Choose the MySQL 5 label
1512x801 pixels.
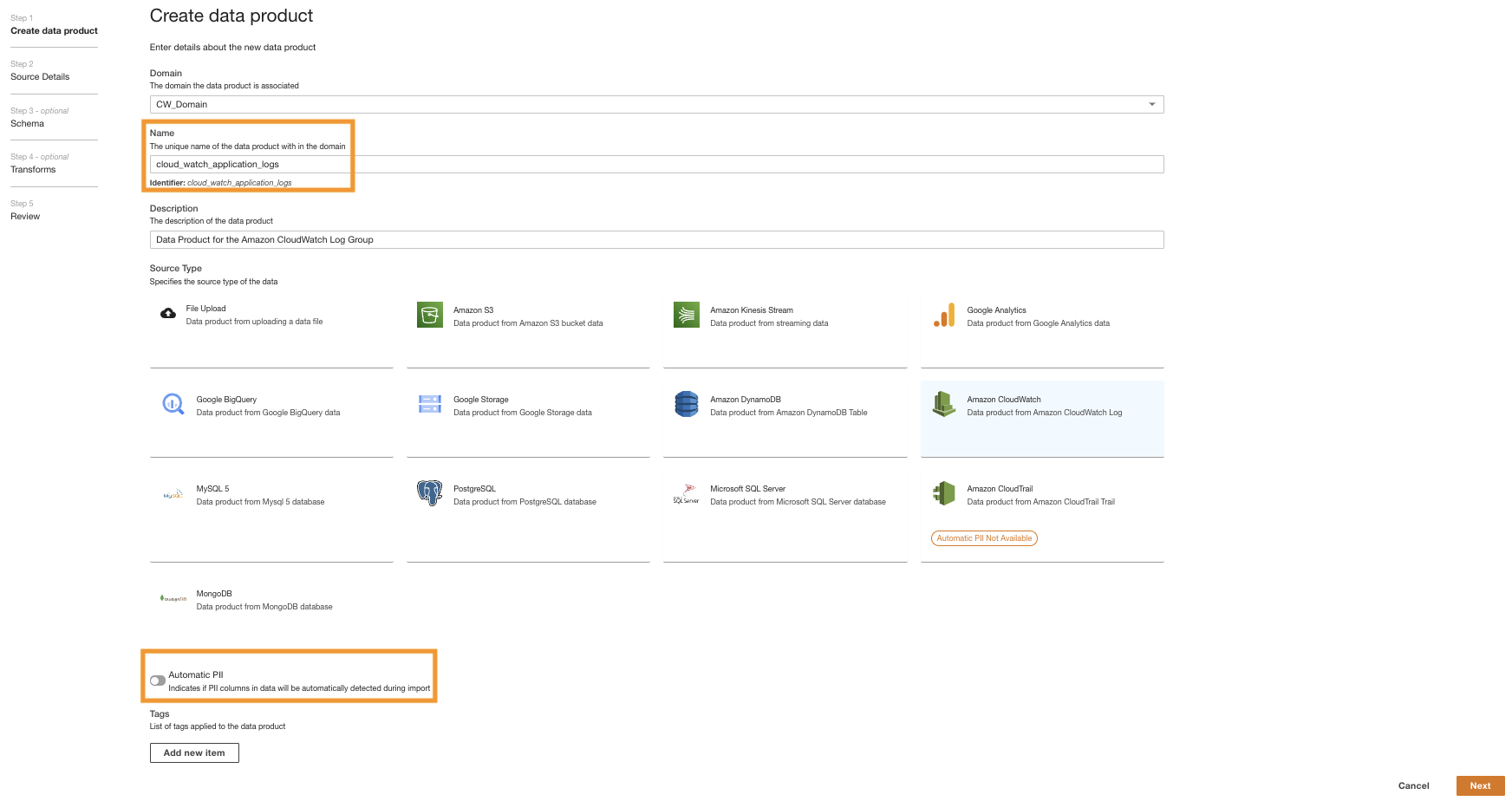point(212,489)
